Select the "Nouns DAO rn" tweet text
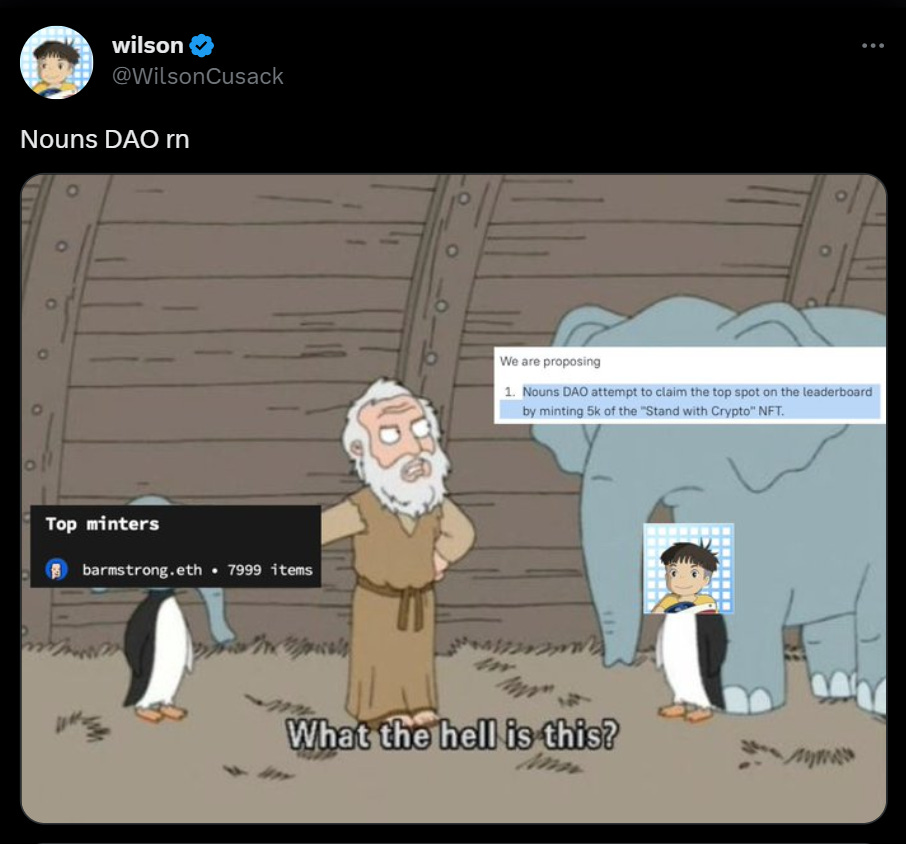Image resolution: width=906 pixels, height=844 pixels. tap(105, 139)
